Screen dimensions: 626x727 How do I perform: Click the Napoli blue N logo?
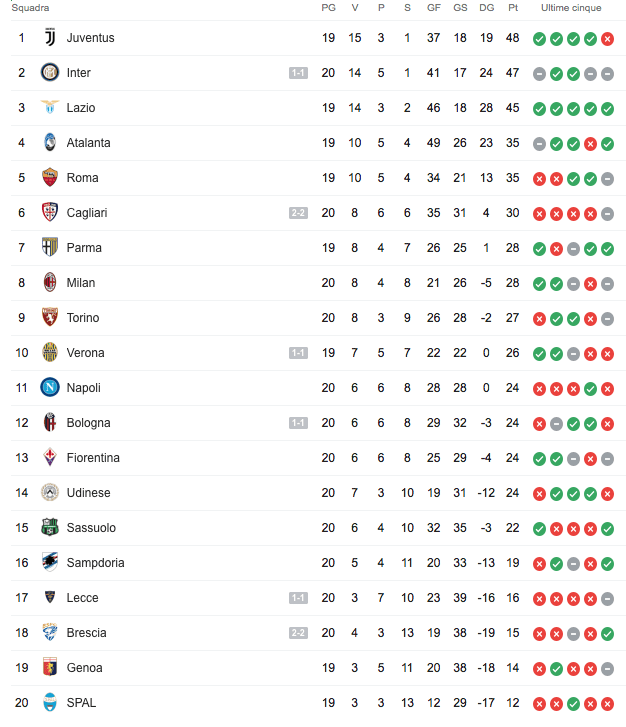click(50, 388)
